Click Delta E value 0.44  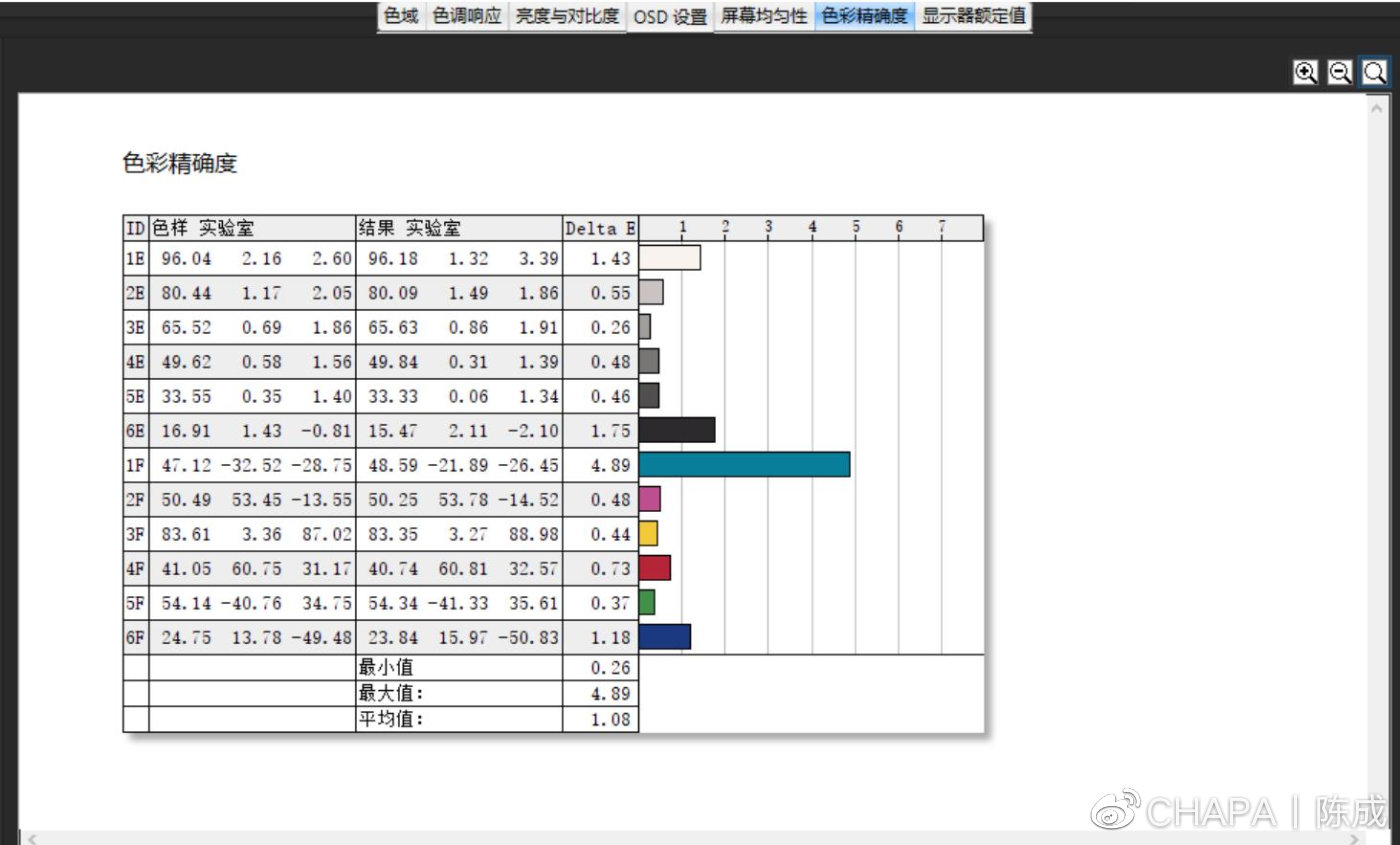[611, 535]
